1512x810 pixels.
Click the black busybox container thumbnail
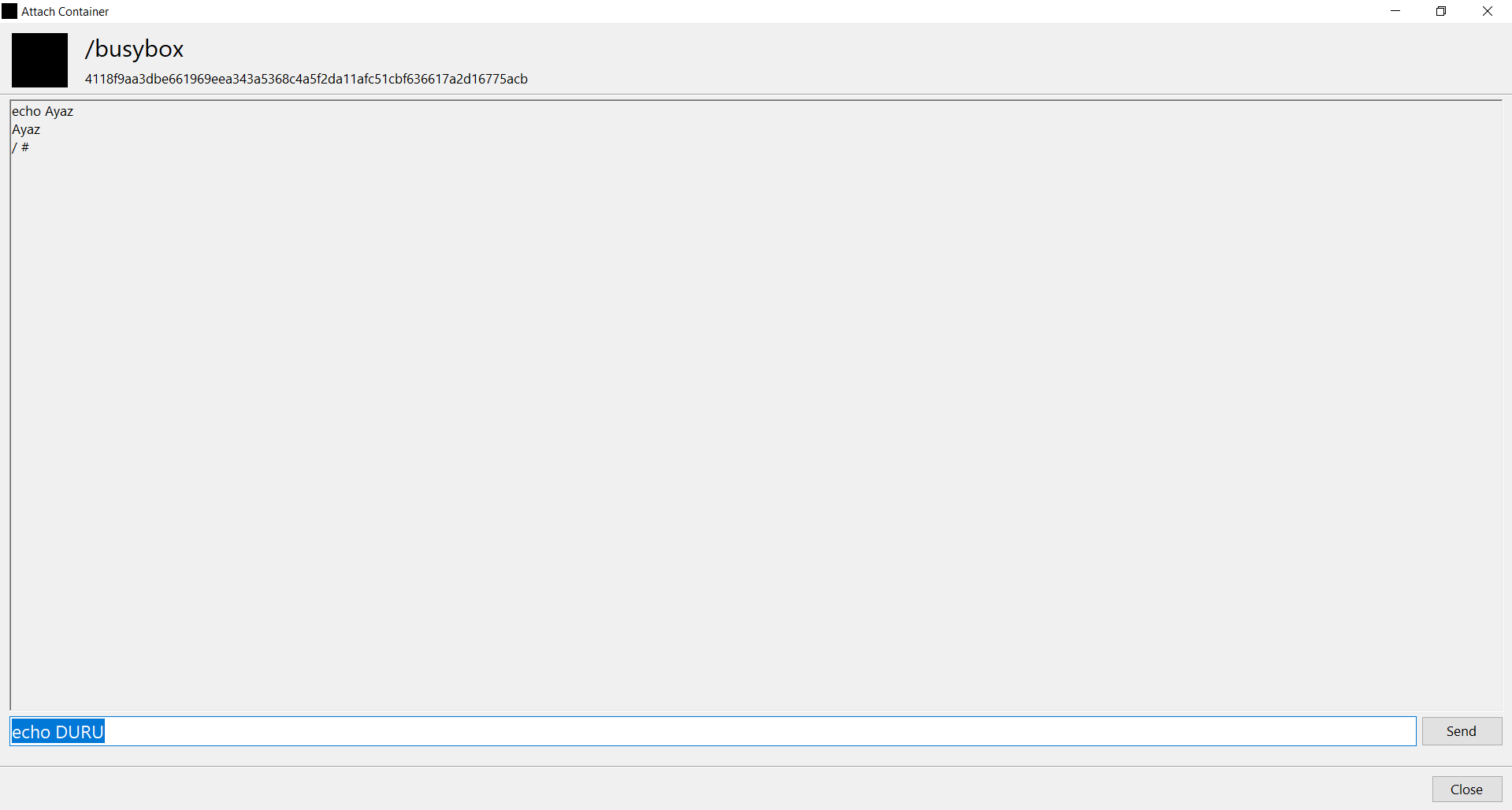pyautogui.click(x=39, y=60)
